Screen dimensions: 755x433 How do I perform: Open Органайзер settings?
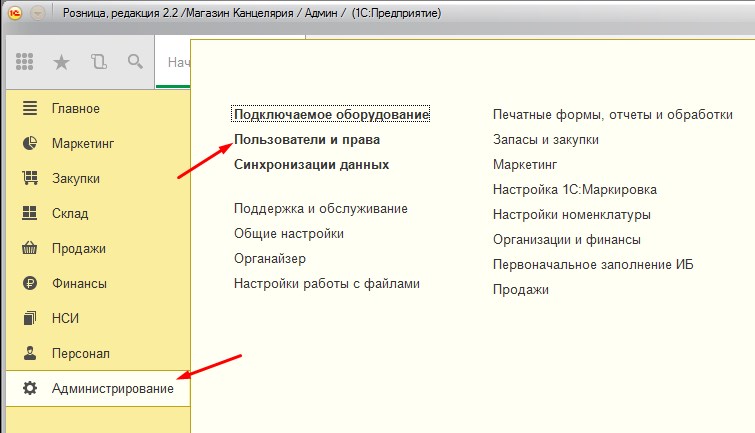point(270,259)
